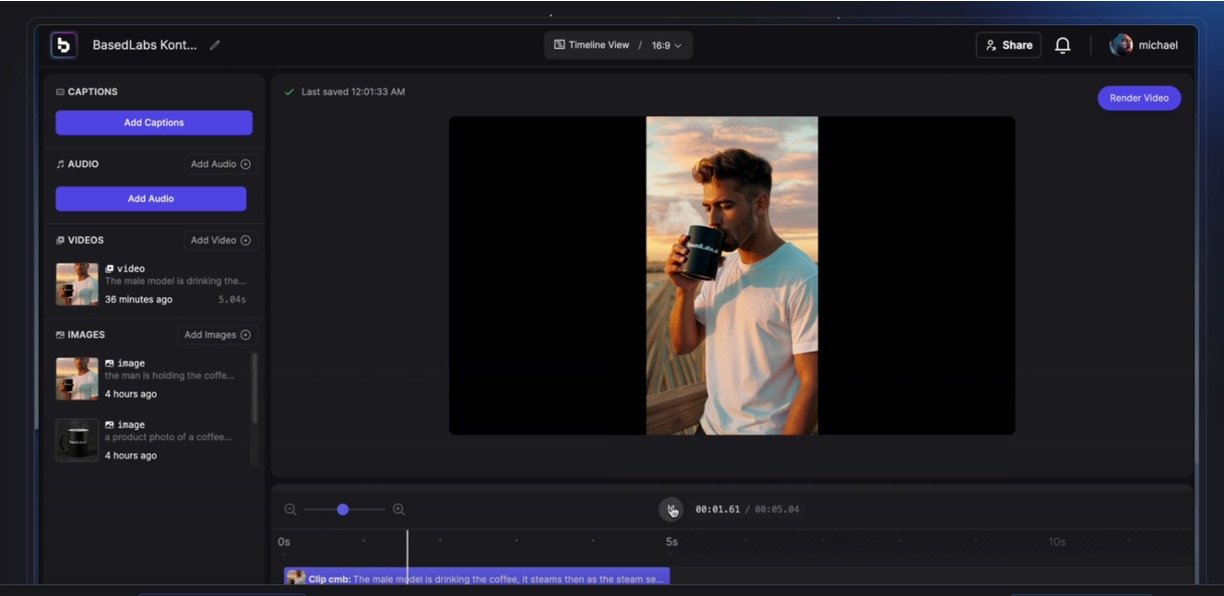Click the zoom in magnifier icon

click(399, 510)
